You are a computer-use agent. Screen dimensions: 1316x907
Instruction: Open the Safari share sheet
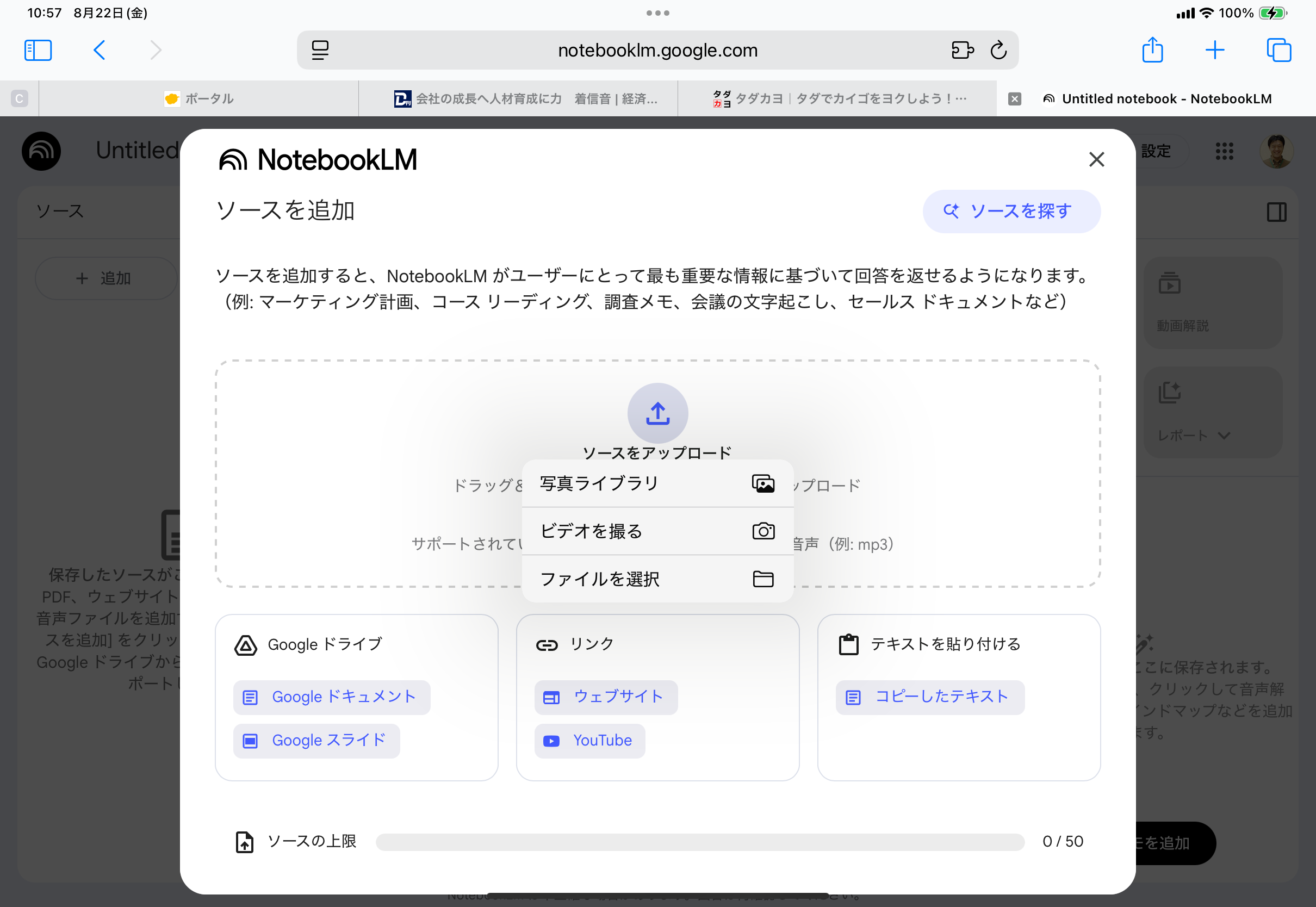[x=1152, y=50]
